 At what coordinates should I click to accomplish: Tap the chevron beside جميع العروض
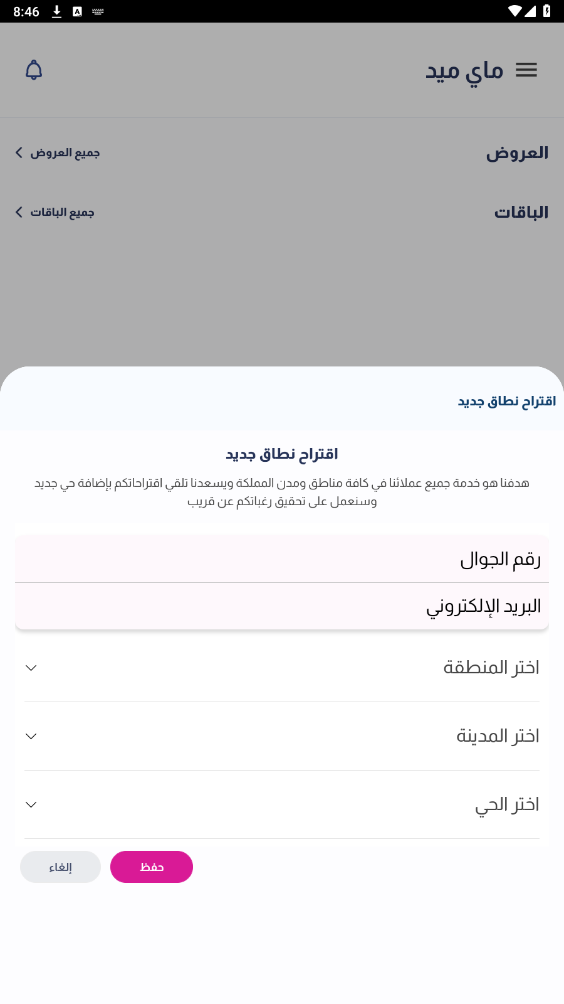click(x=19, y=152)
